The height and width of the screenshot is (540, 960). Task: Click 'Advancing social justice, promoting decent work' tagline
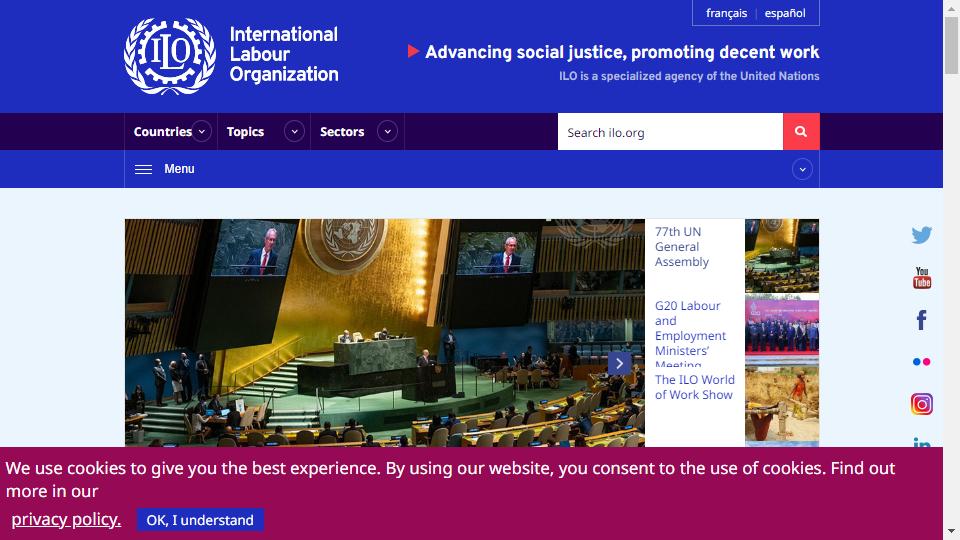click(622, 53)
